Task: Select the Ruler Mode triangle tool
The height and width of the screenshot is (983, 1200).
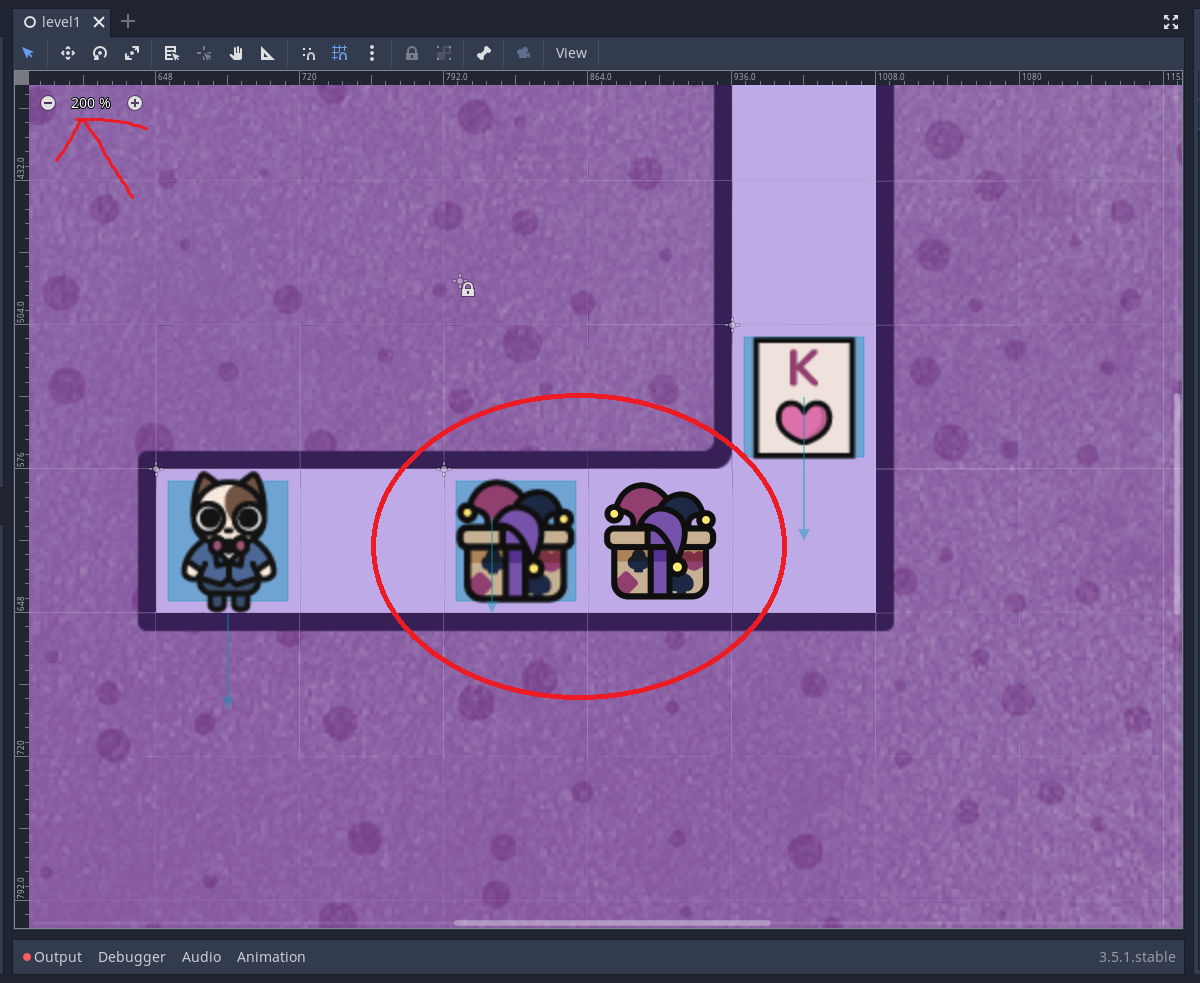Action: point(268,53)
